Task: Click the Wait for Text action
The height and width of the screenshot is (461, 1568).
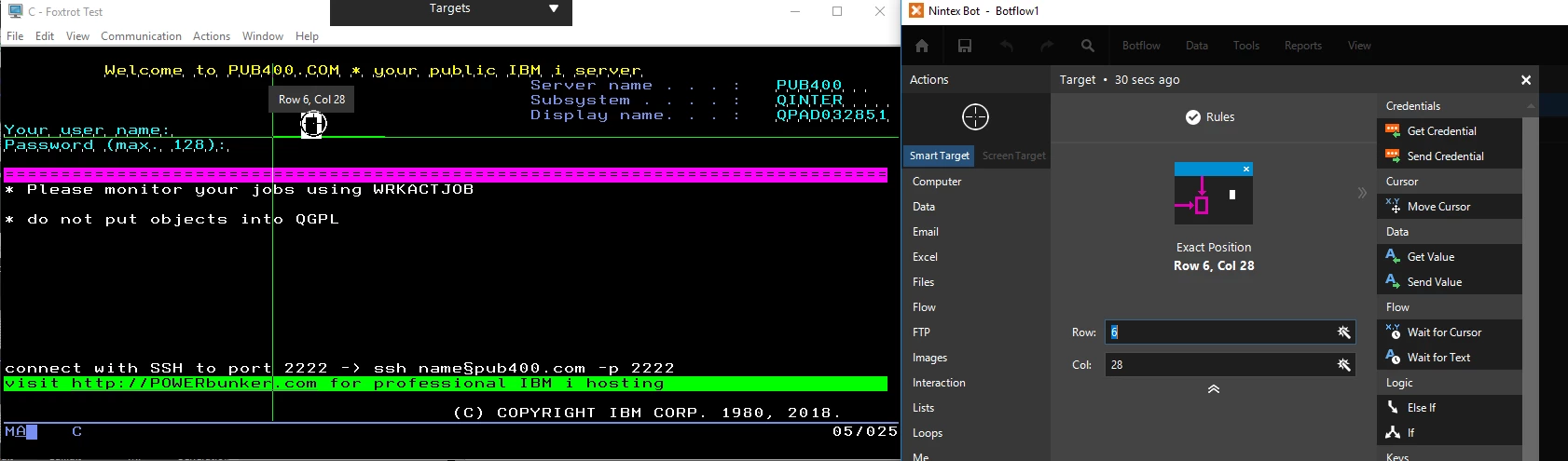Action: tap(1450, 358)
